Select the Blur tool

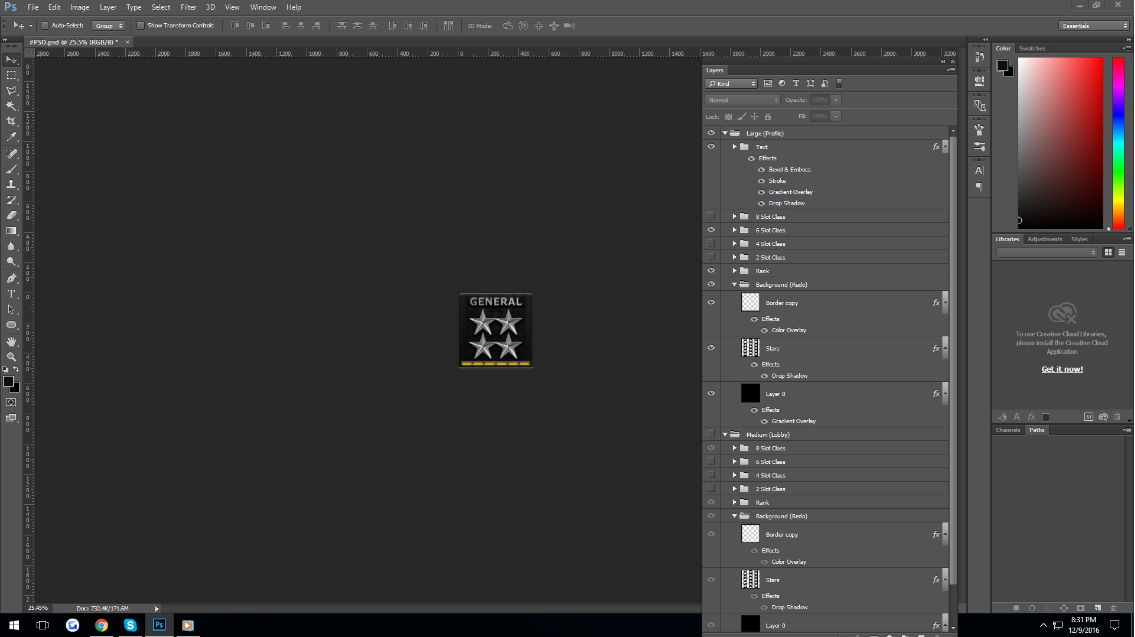(11, 246)
